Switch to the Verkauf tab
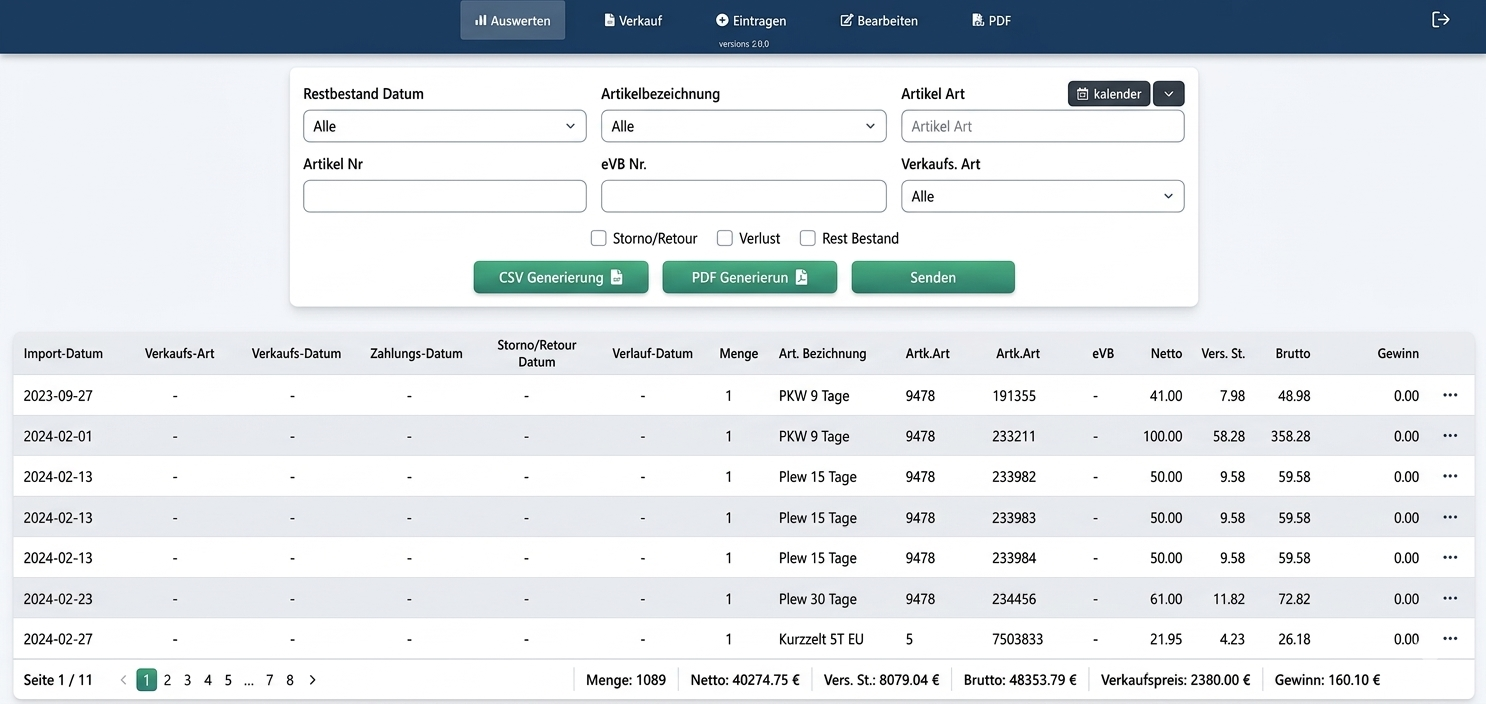The image size is (1486, 704). (633, 20)
